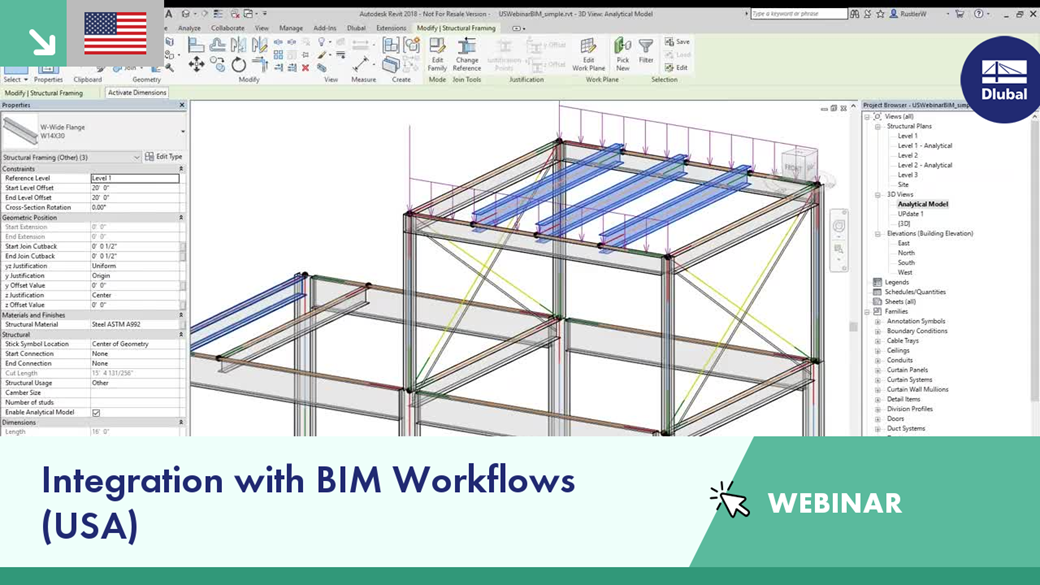Screen dimensions: 1040x585
Task: Click the Favorites star icon
Action: coord(880,14)
